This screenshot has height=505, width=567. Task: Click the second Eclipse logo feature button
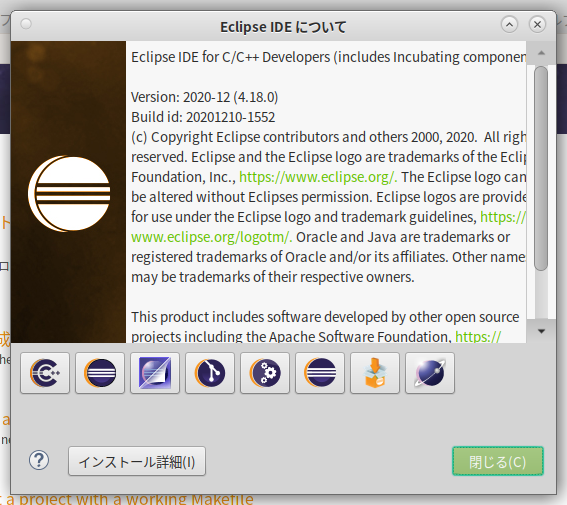[320, 373]
